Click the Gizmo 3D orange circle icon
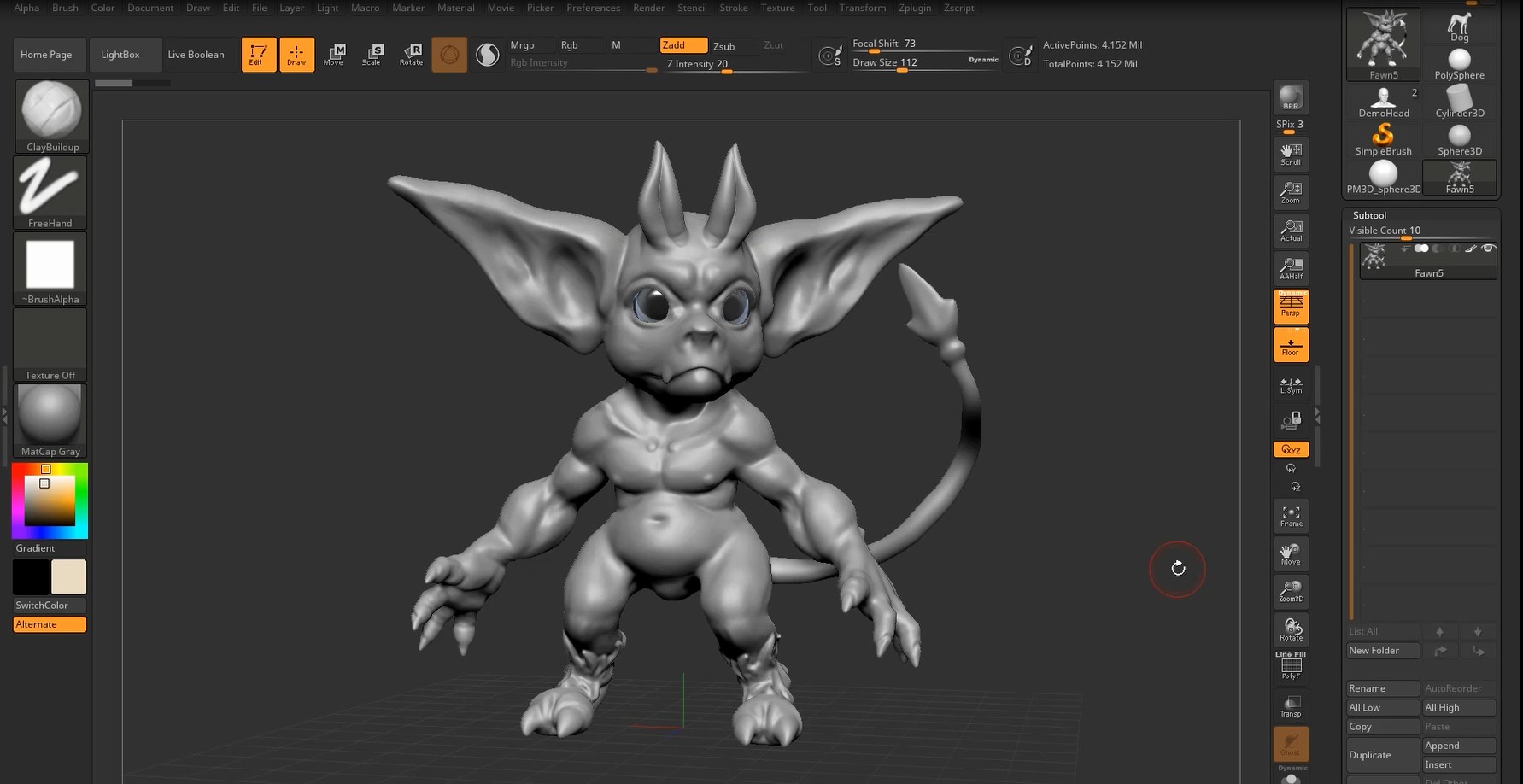 click(x=449, y=55)
